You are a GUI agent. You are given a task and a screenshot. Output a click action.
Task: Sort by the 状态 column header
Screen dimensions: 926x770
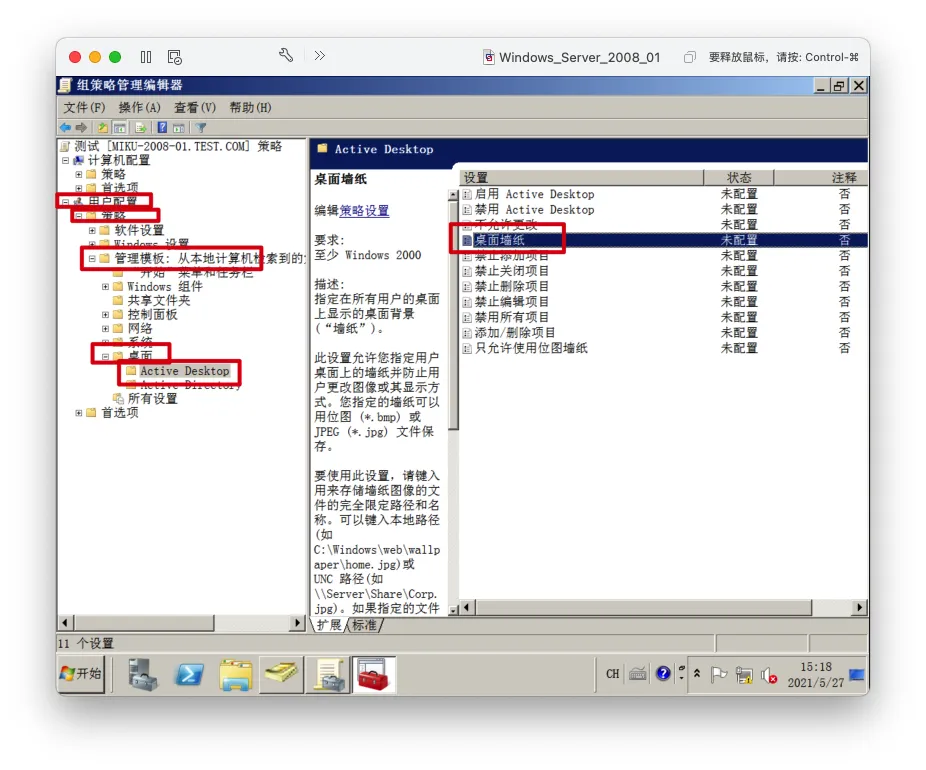coord(738,177)
